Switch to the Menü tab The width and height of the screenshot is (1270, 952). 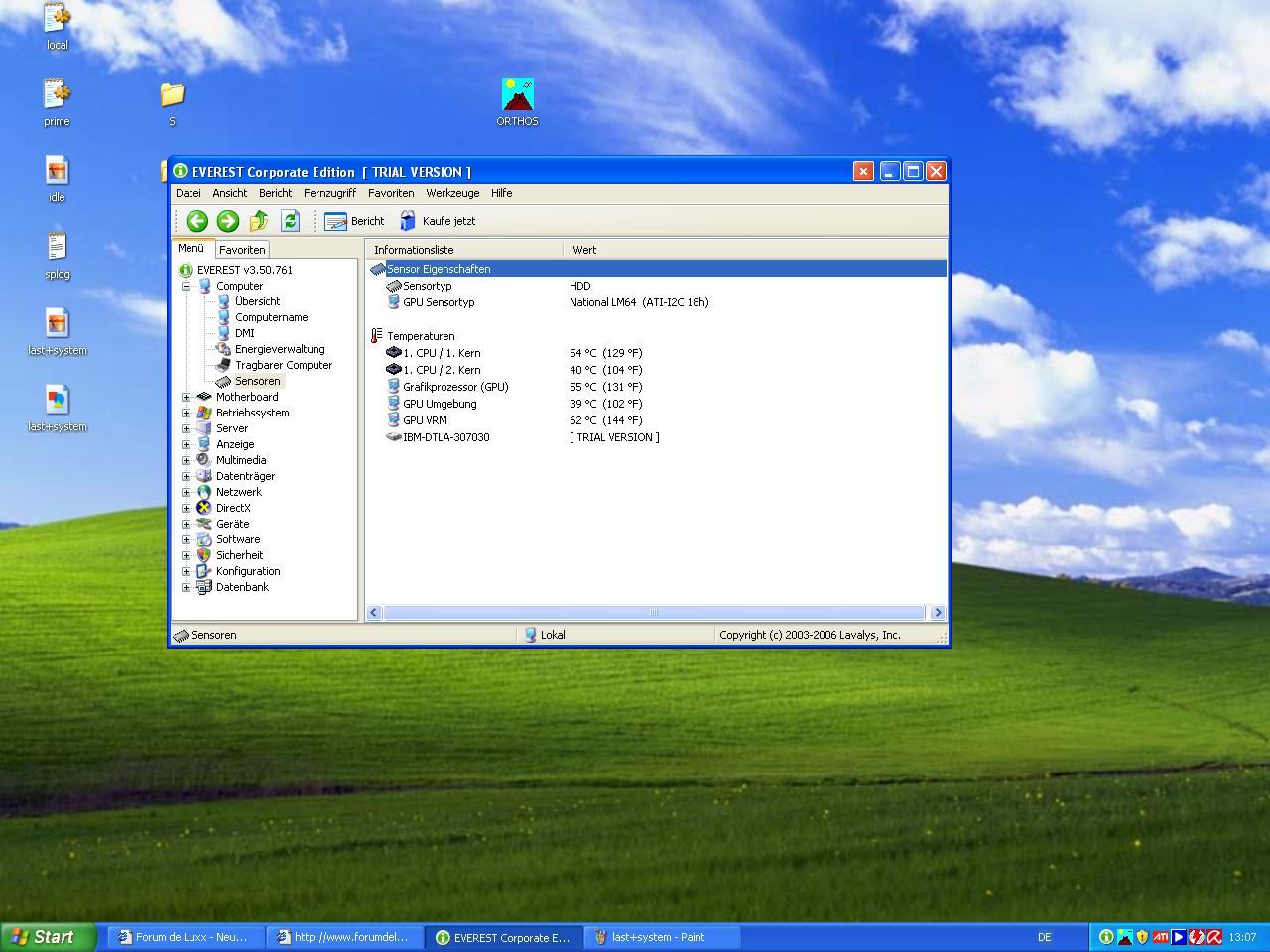(191, 248)
